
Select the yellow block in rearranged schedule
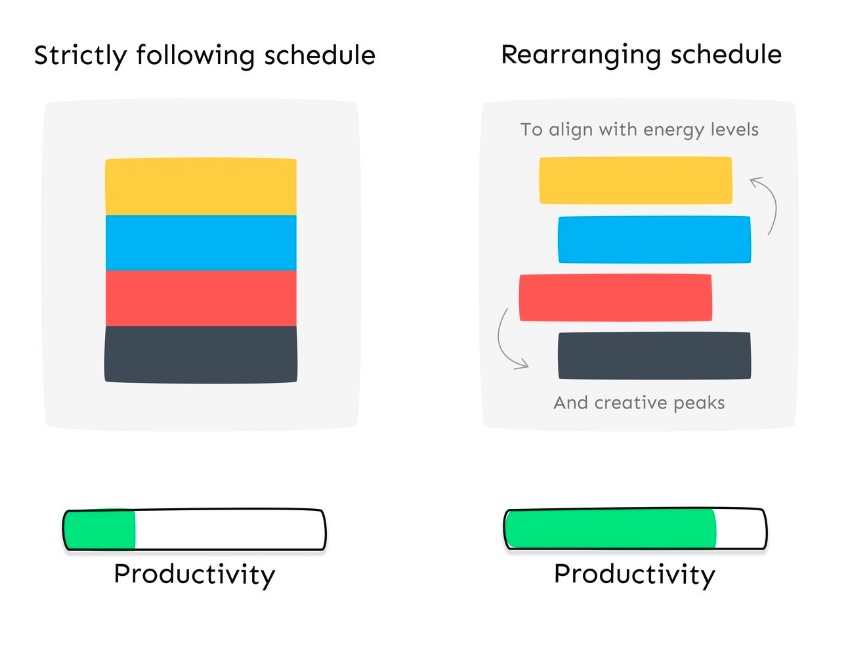click(635, 181)
